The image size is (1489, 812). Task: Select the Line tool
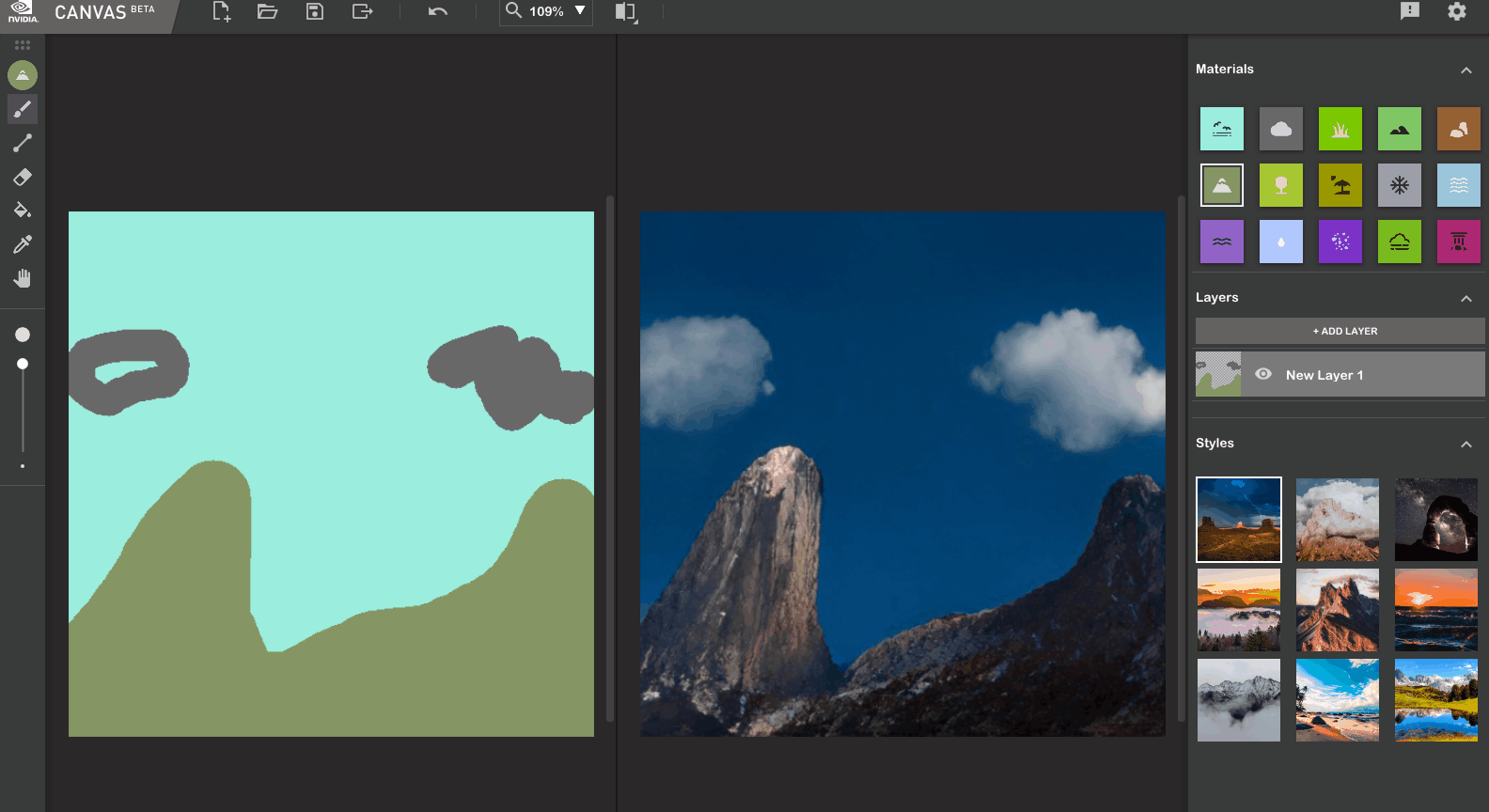click(23, 143)
